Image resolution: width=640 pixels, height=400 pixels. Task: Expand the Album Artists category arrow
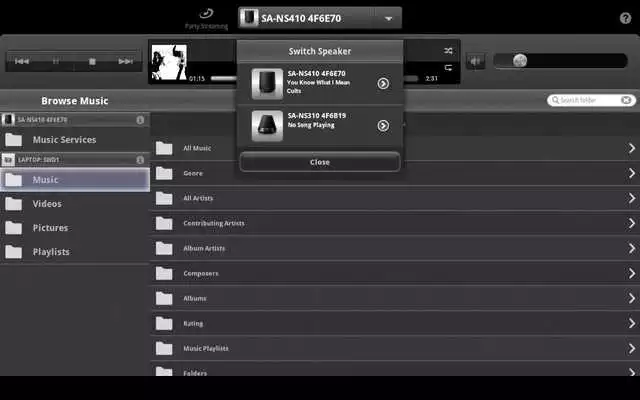tap(631, 248)
